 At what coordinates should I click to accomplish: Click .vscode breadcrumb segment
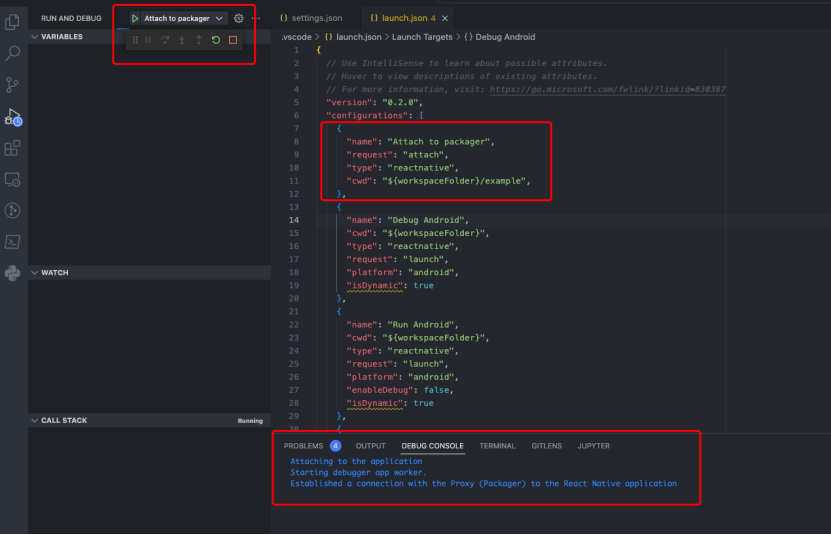[x=297, y=37]
